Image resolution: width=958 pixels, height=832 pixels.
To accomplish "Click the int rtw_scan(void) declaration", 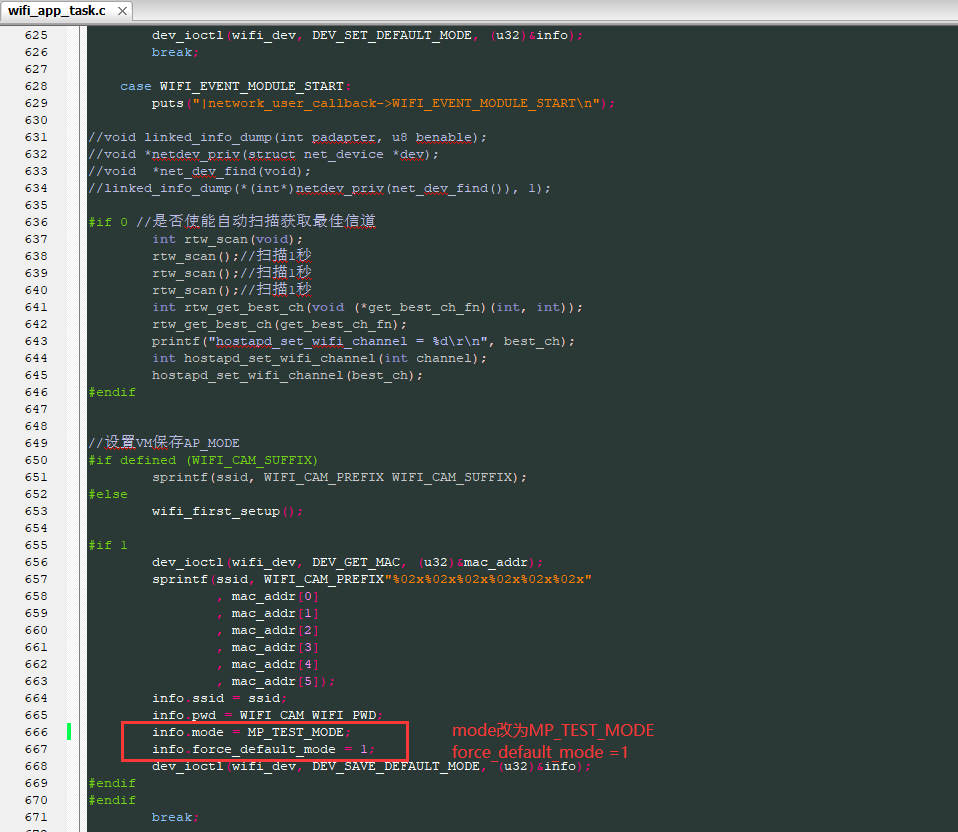I will coord(227,239).
